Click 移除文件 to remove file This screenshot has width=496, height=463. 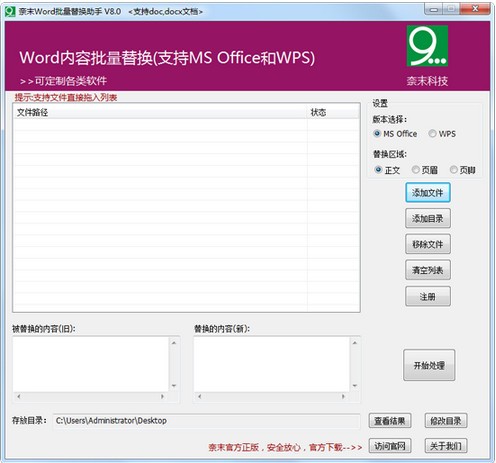428,244
